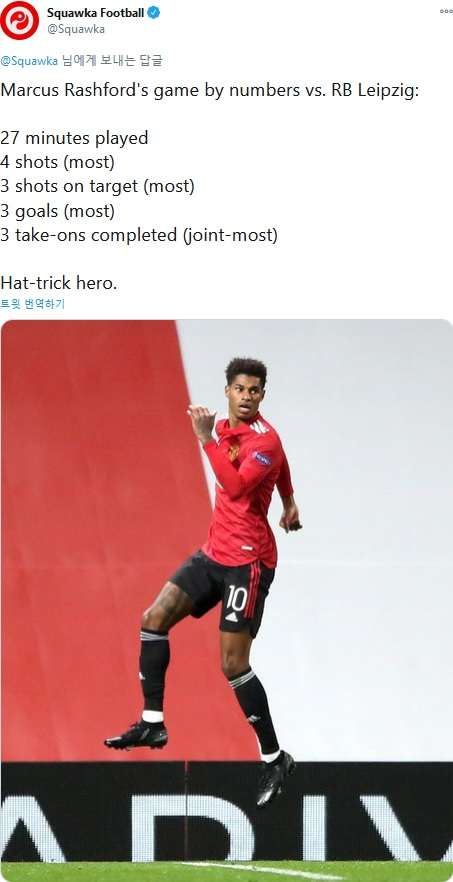Click the gray @Squawka handle under name
Viewport: 453px width, 882px height.
[75, 30]
